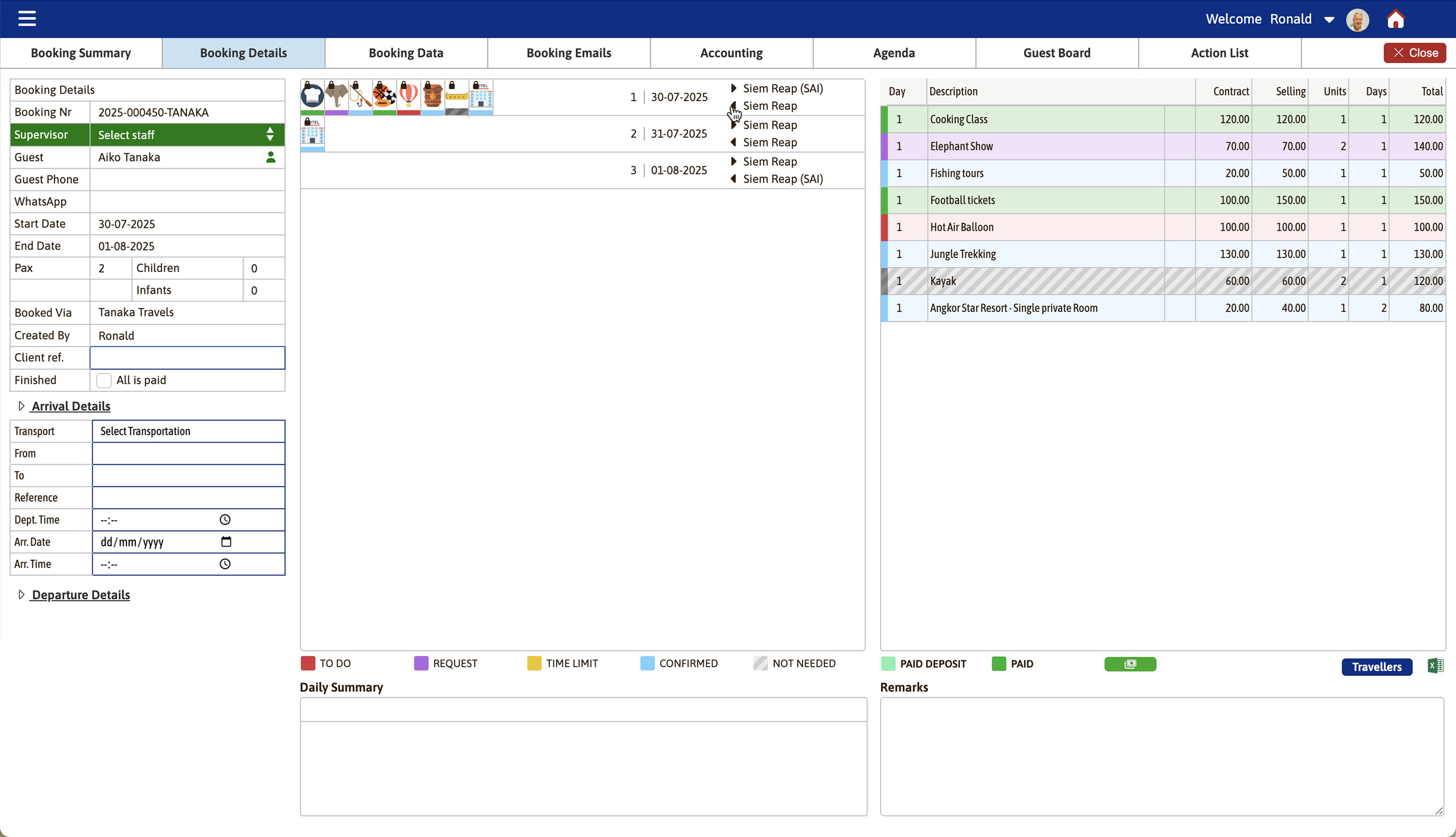
Task: Open the Supervisor Select staff dropdown
Action: pyautogui.click(x=187, y=135)
